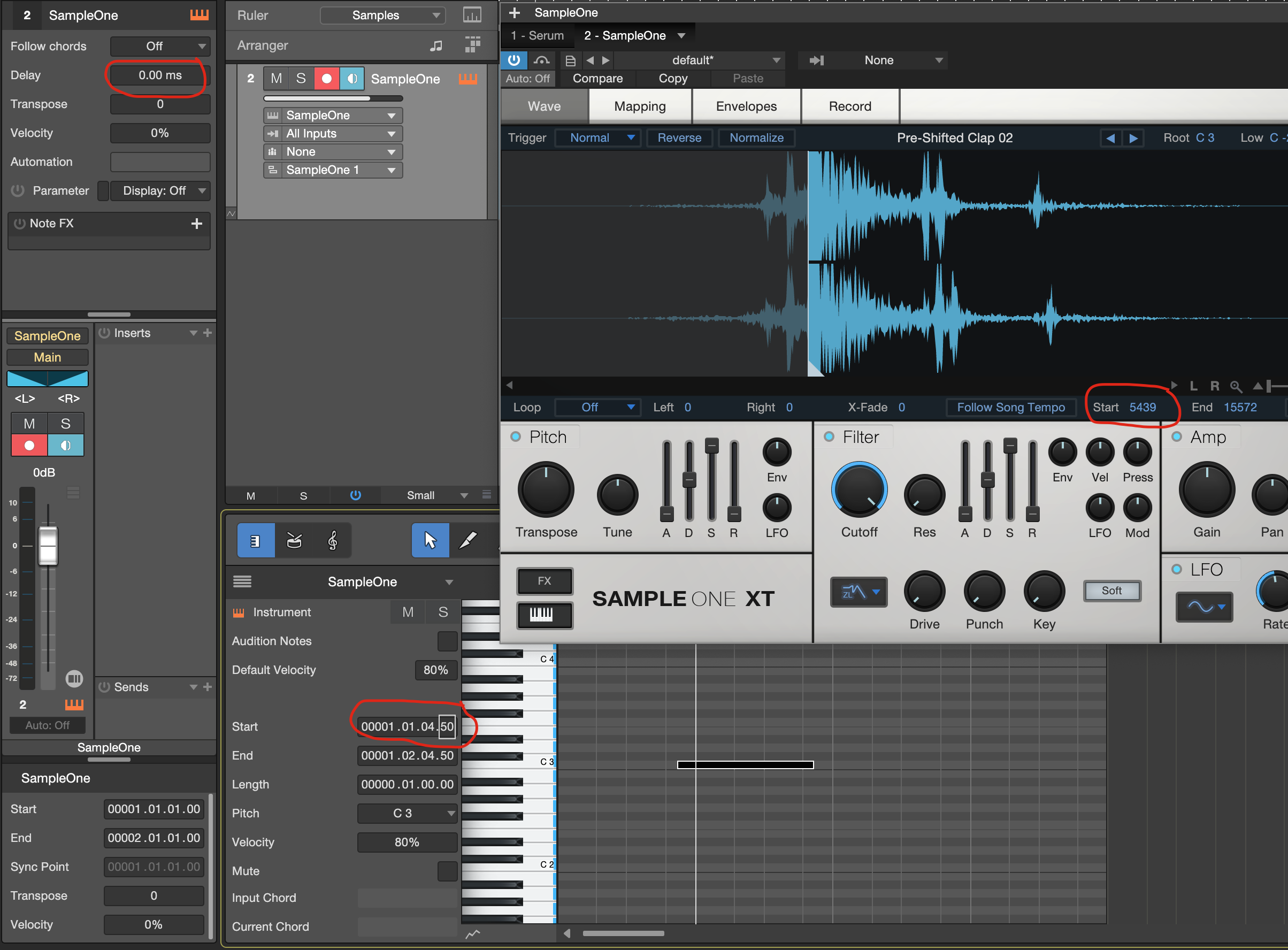Click the Copy preset button
The width and height of the screenshot is (1288, 950).
[673, 79]
